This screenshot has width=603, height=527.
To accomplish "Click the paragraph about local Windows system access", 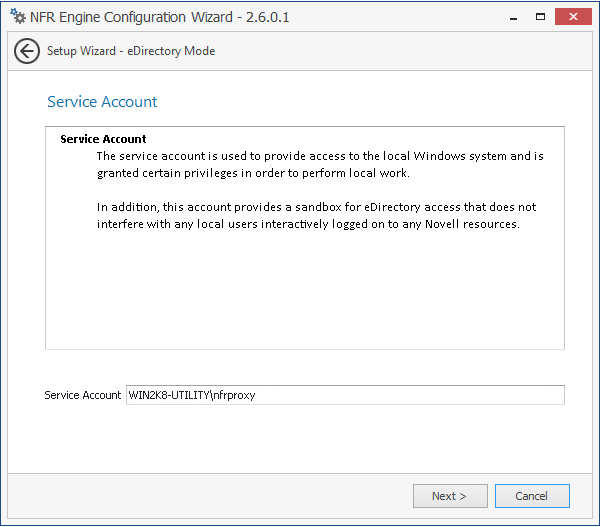I will [320, 165].
